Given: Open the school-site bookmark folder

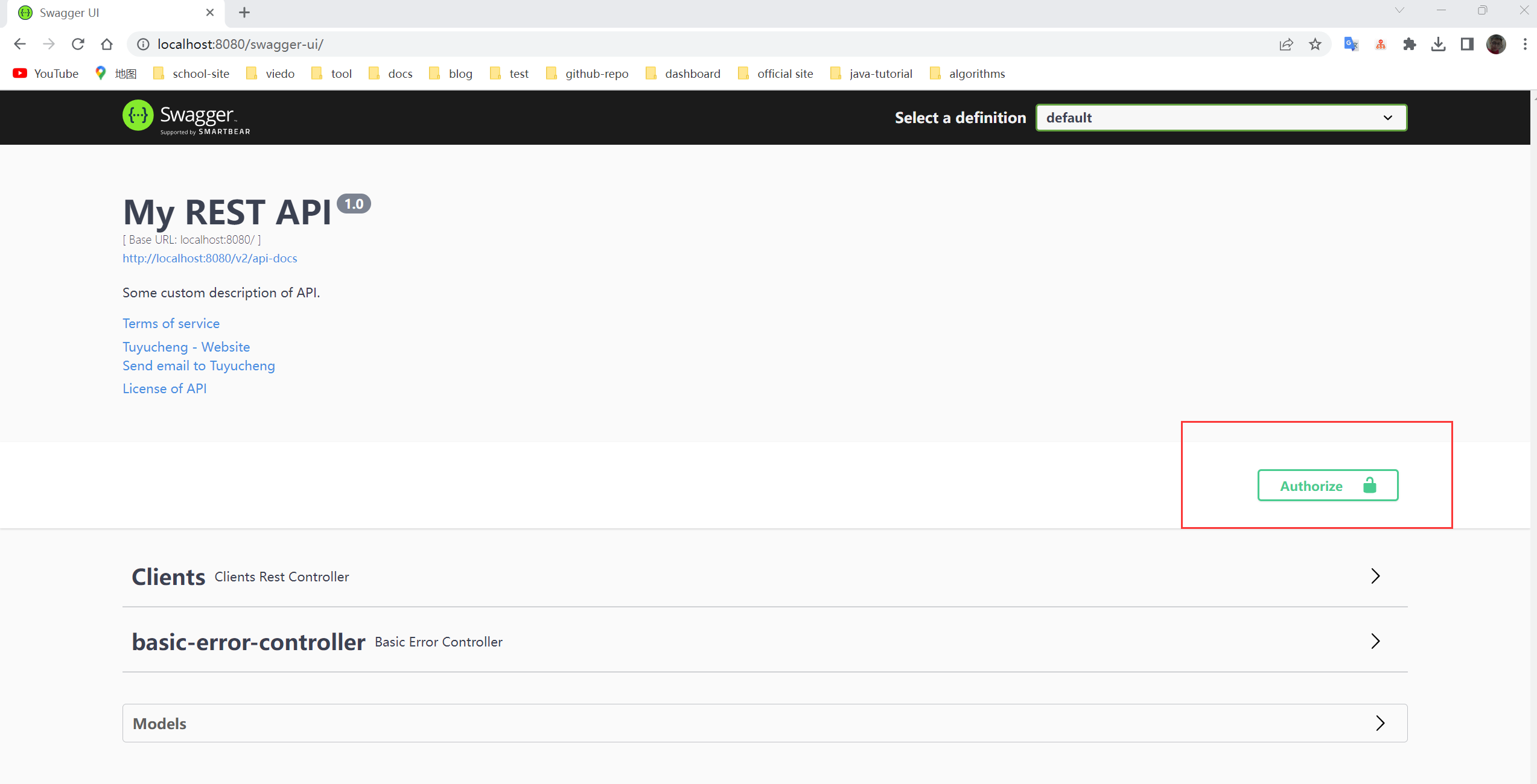Looking at the screenshot, I should (x=191, y=74).
